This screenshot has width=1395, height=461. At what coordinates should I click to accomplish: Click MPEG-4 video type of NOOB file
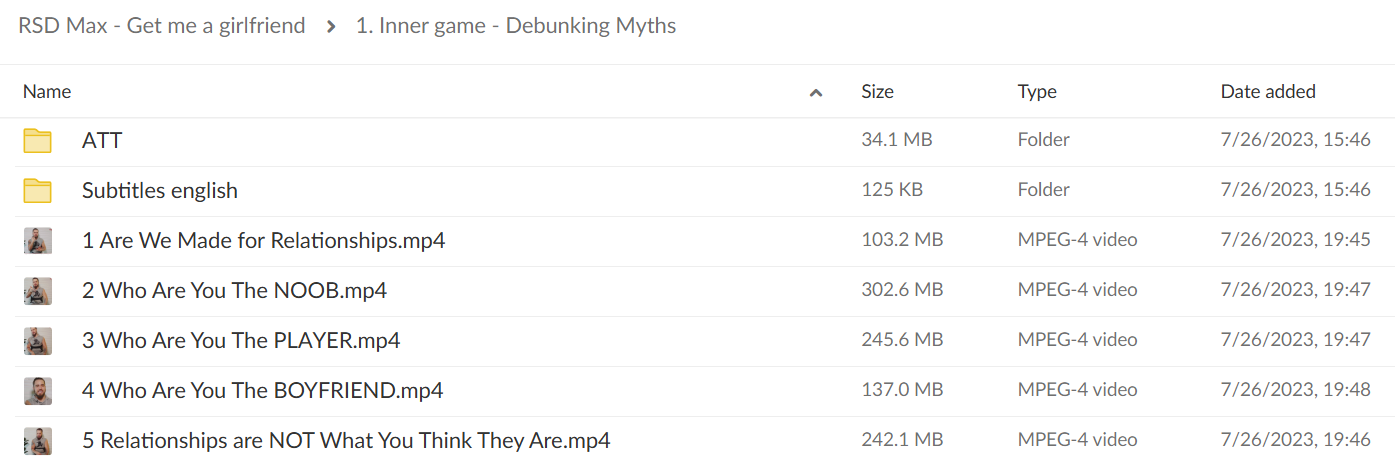(1078, 290)
